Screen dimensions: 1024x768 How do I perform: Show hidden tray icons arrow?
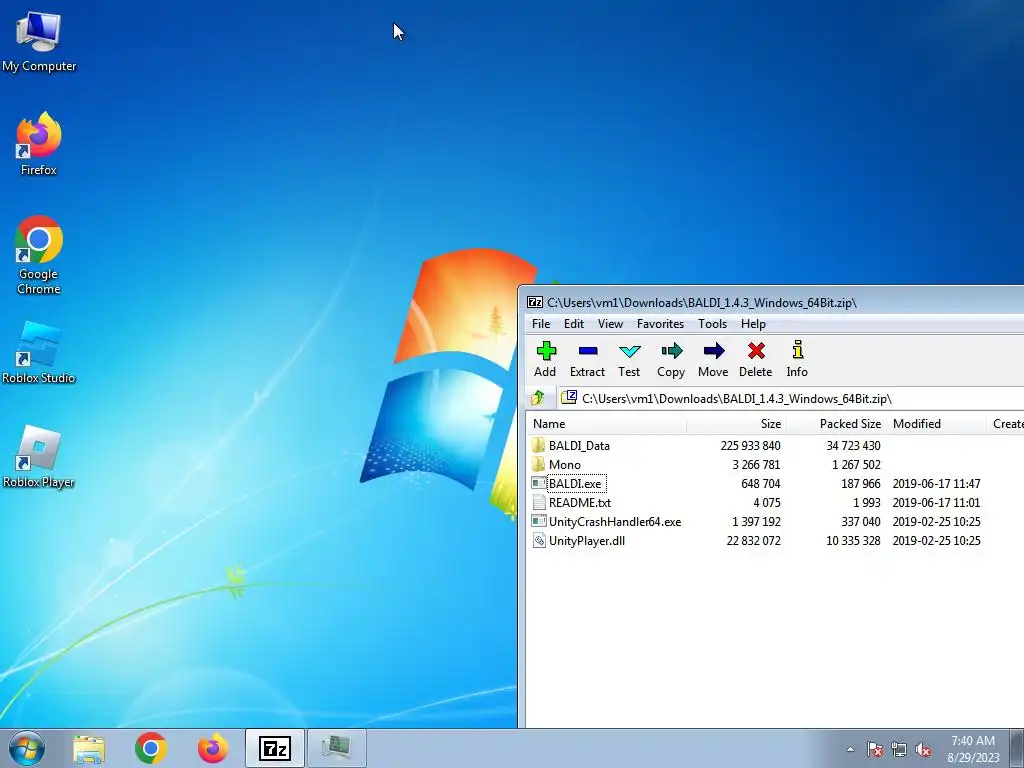[850, 750]
